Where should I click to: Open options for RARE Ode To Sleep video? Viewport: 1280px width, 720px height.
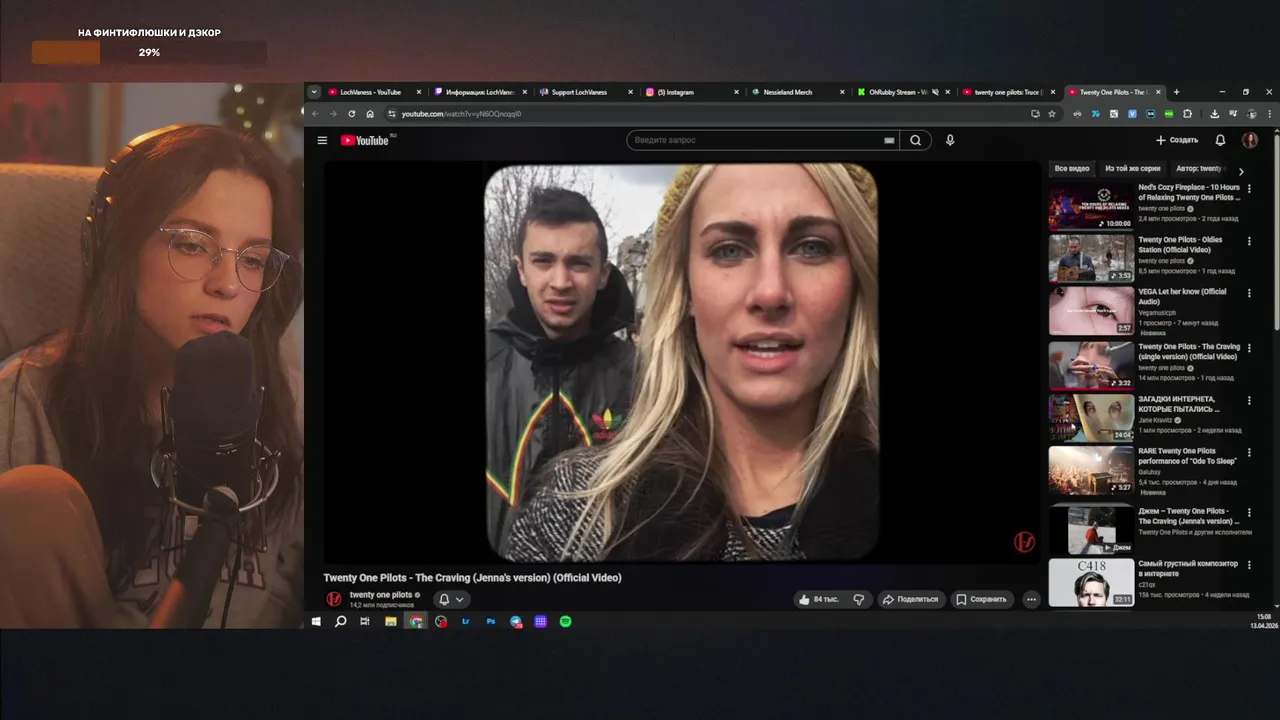click(x=1249, y=451)
